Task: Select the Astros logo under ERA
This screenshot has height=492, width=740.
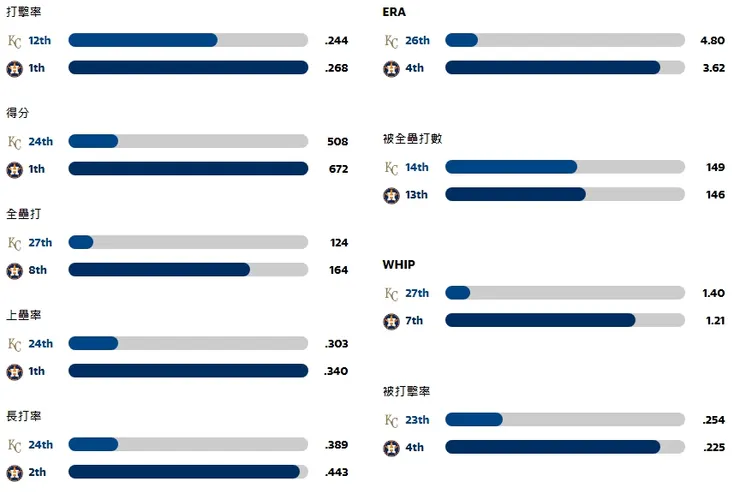Action: (x=391, y=68)
